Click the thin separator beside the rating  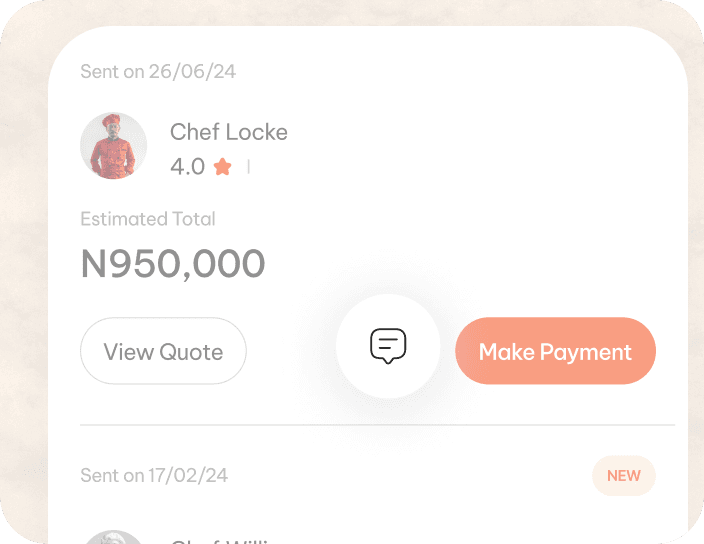pyautogui.click(x=248, y=167)
